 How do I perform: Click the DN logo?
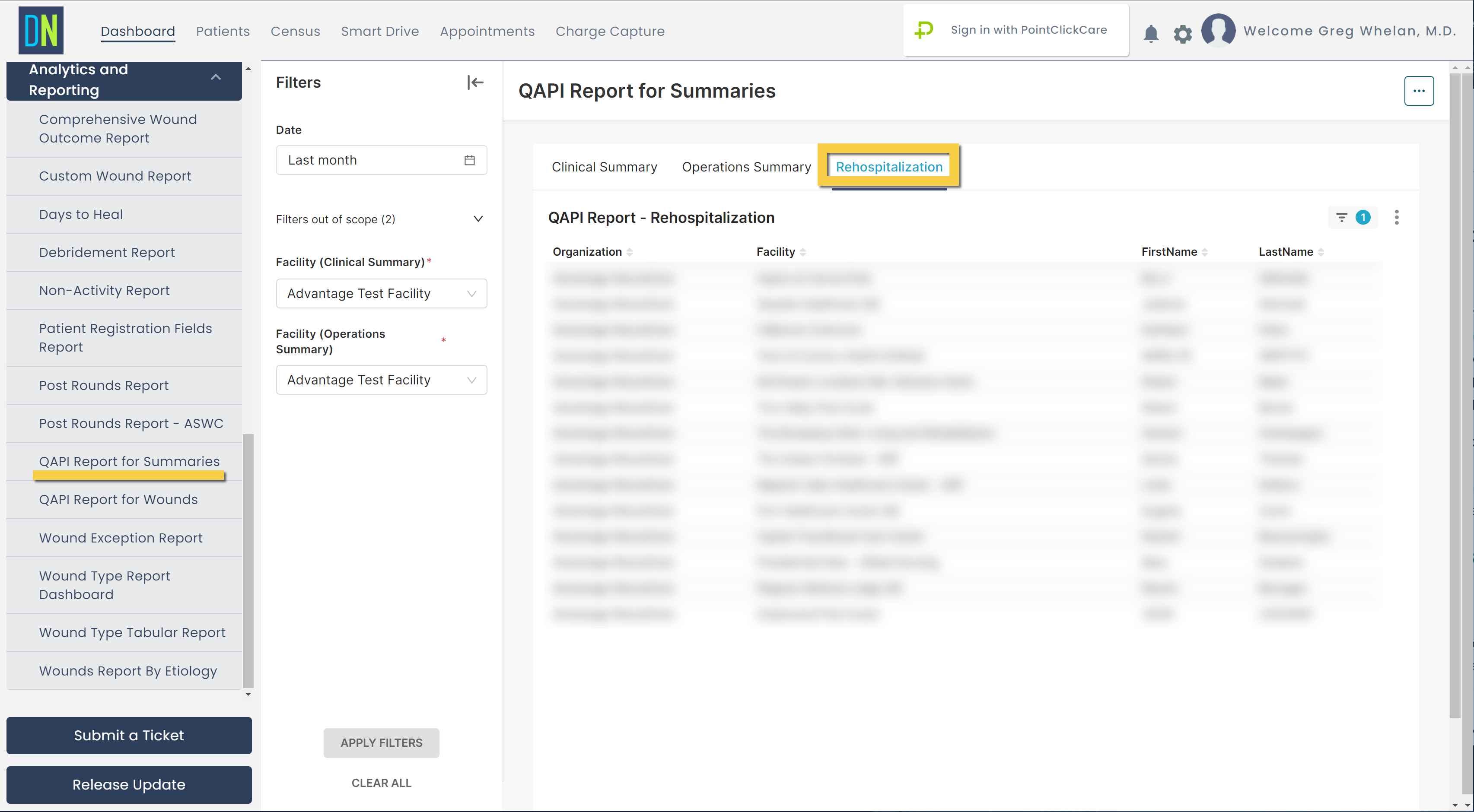click(x=41, y=30)
